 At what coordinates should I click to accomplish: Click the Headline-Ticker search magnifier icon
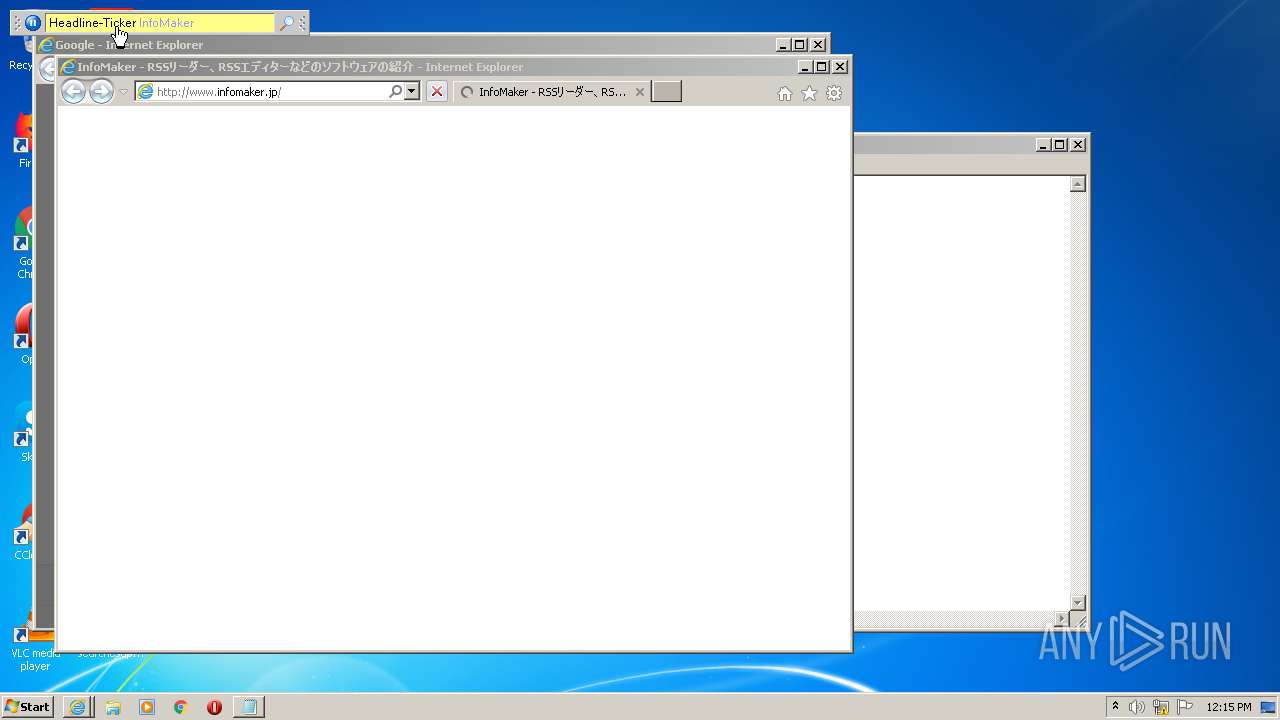[x=287, y=23]
